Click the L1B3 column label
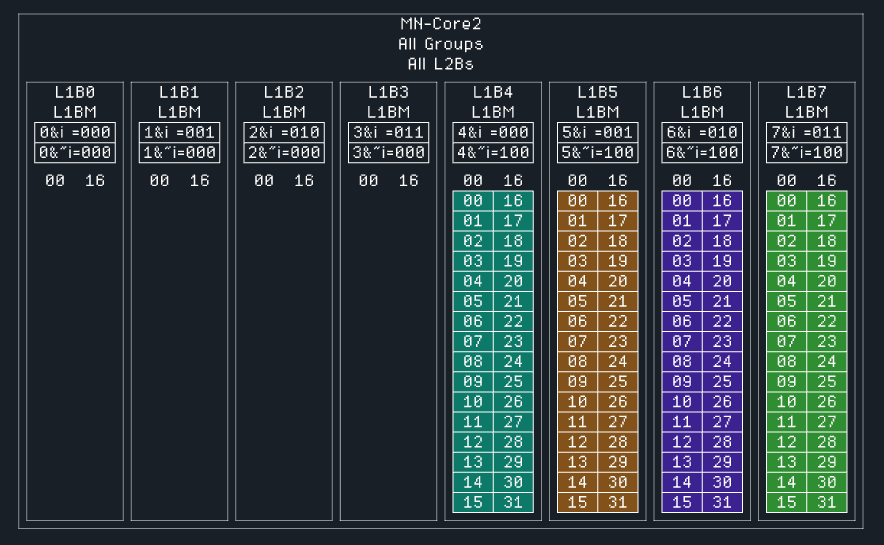Screen dimensions: 884x545 388,92
